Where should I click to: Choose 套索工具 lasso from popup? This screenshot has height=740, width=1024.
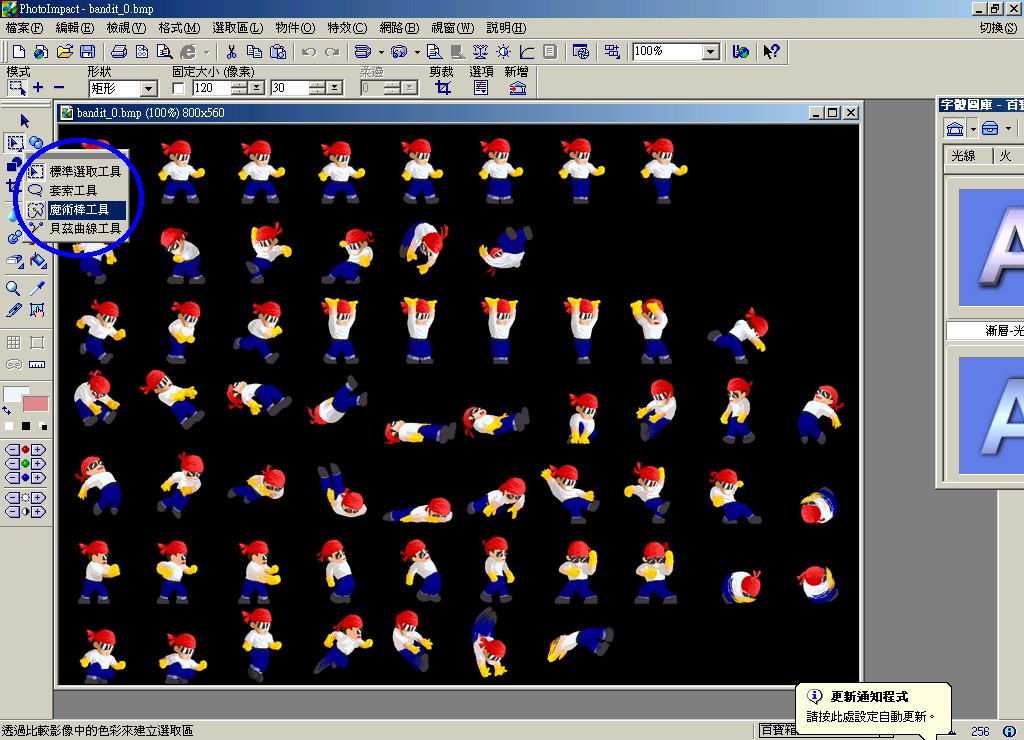75,190
